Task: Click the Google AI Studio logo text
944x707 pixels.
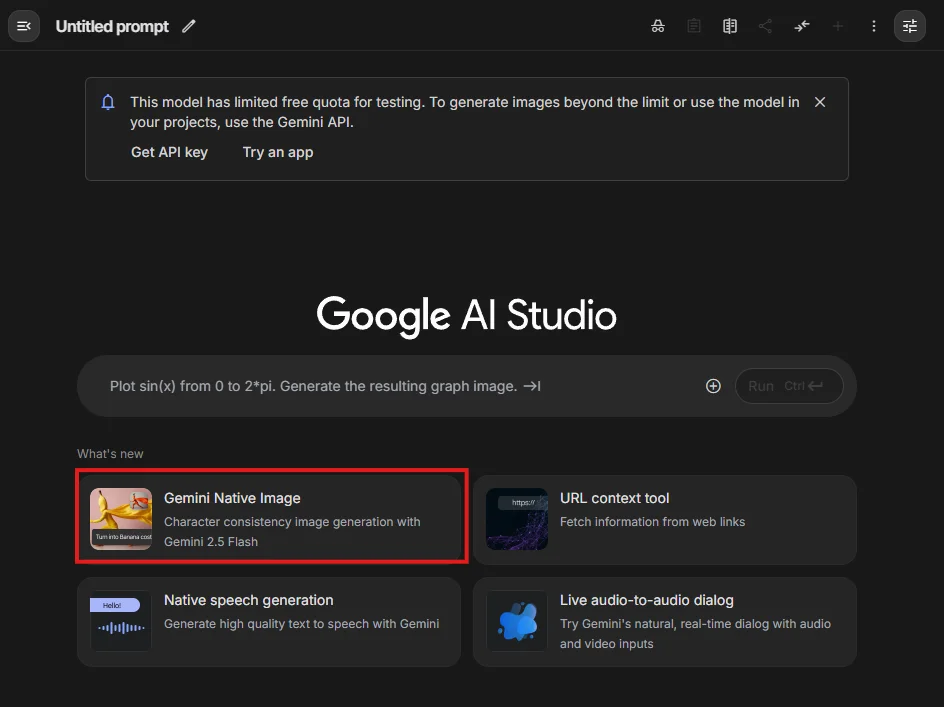Action: click(467, 315)
